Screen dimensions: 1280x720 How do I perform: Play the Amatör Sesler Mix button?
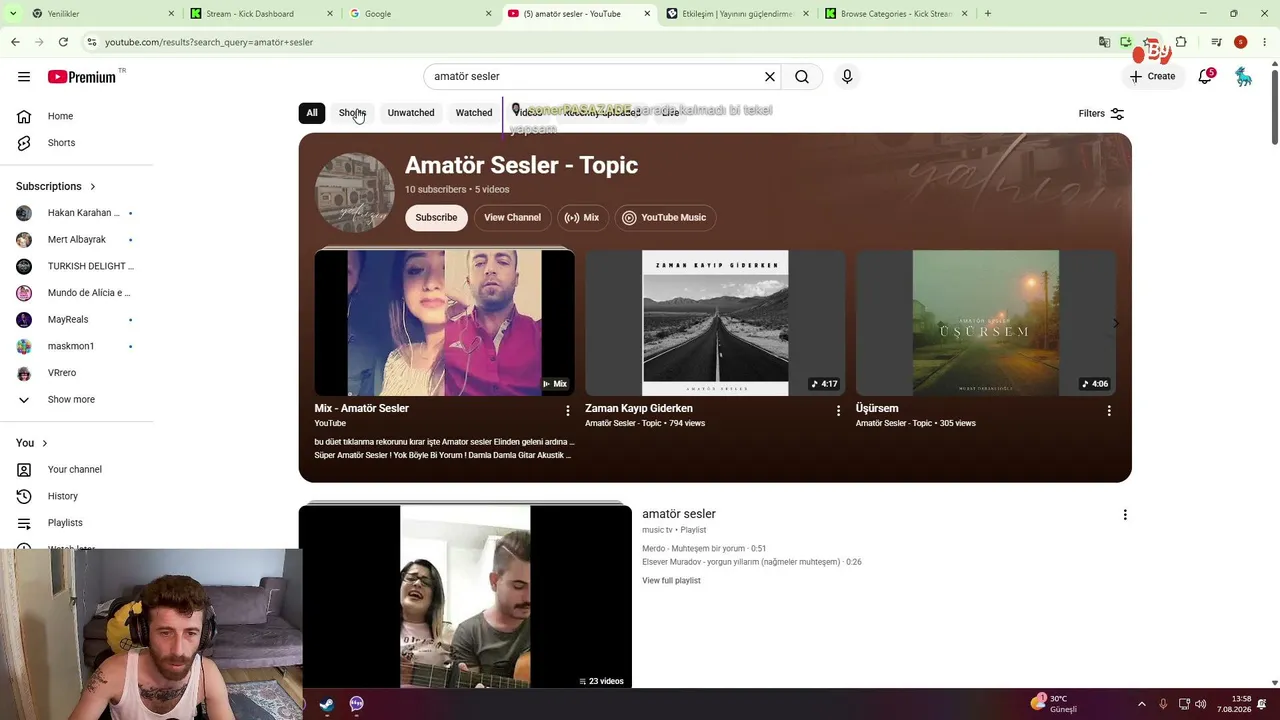pyautogui.click(x=582, y=218)
